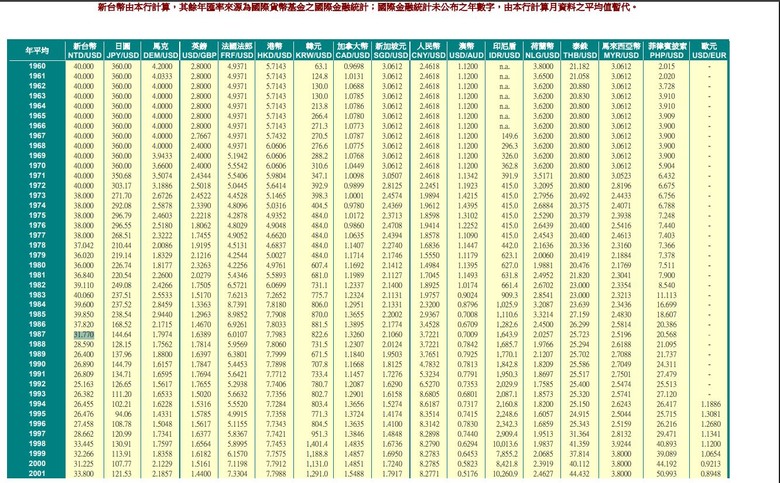Click the THB value 44.432 for 2001
780x483 pixels.
coord(580,474)
